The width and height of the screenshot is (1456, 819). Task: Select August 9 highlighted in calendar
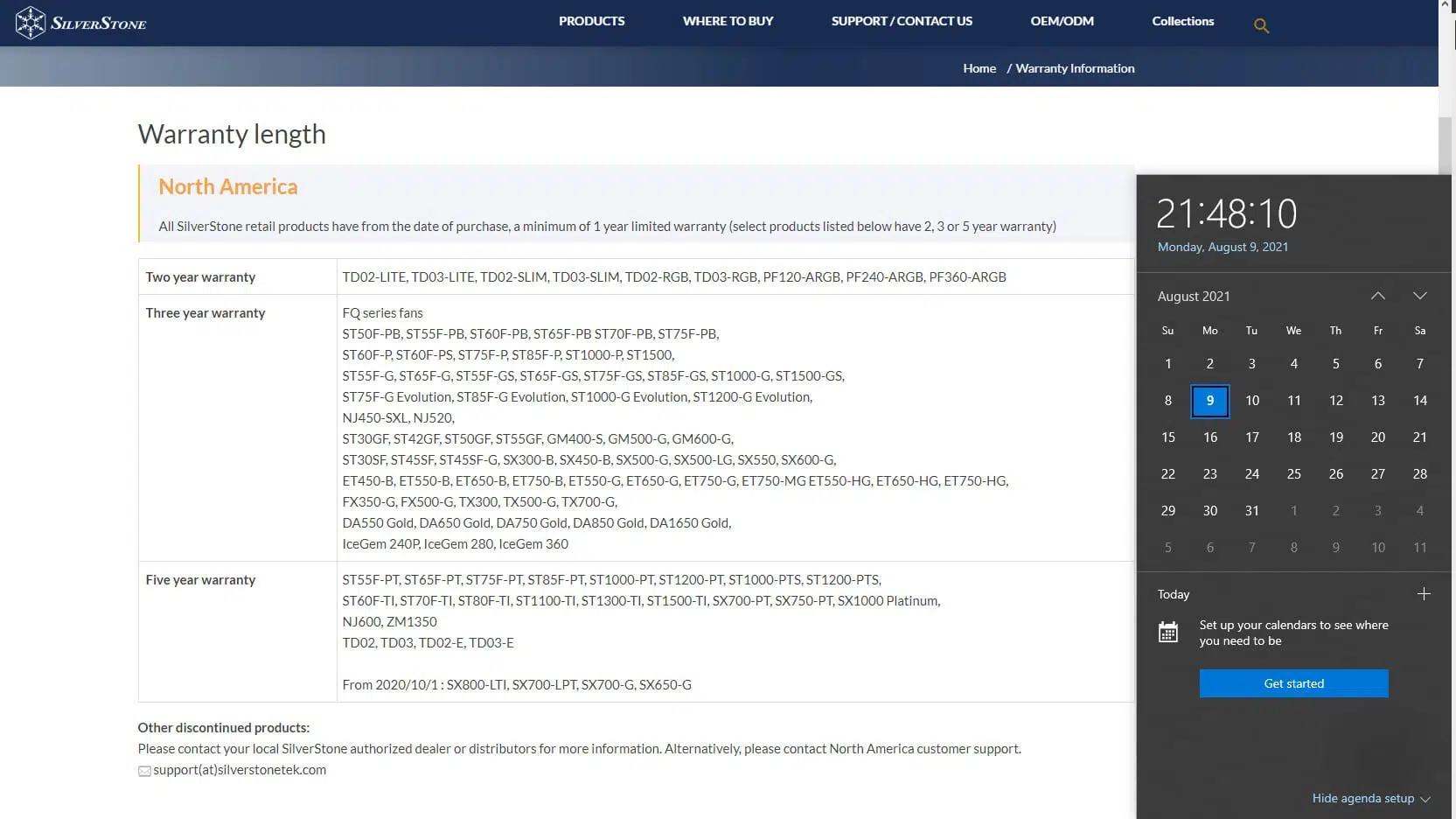1210,401
